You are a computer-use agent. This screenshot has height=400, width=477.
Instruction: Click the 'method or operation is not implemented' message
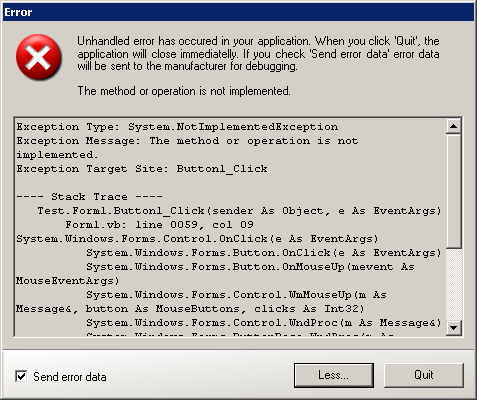tap(184, 91)
